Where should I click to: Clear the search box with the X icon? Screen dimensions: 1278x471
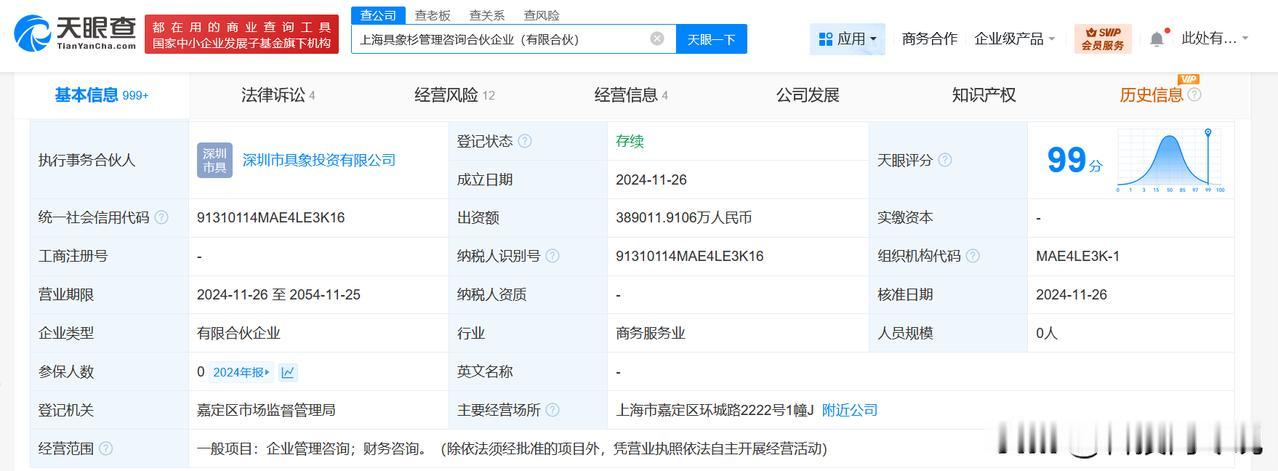tap(657, 39)
